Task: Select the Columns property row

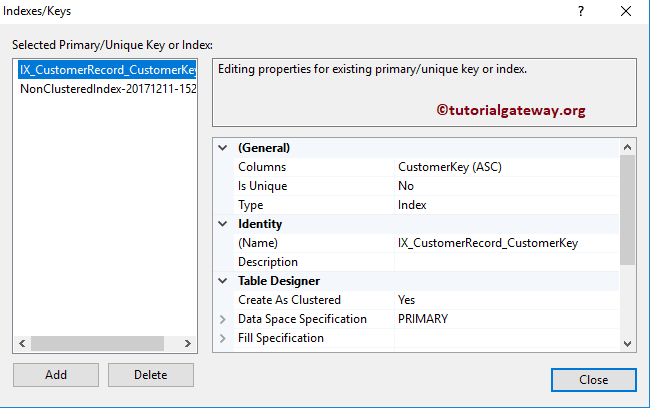Action: [426, 167]
